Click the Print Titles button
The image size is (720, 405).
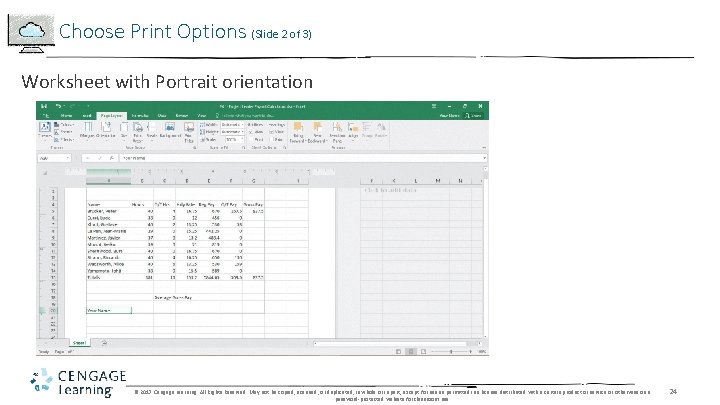189,133
